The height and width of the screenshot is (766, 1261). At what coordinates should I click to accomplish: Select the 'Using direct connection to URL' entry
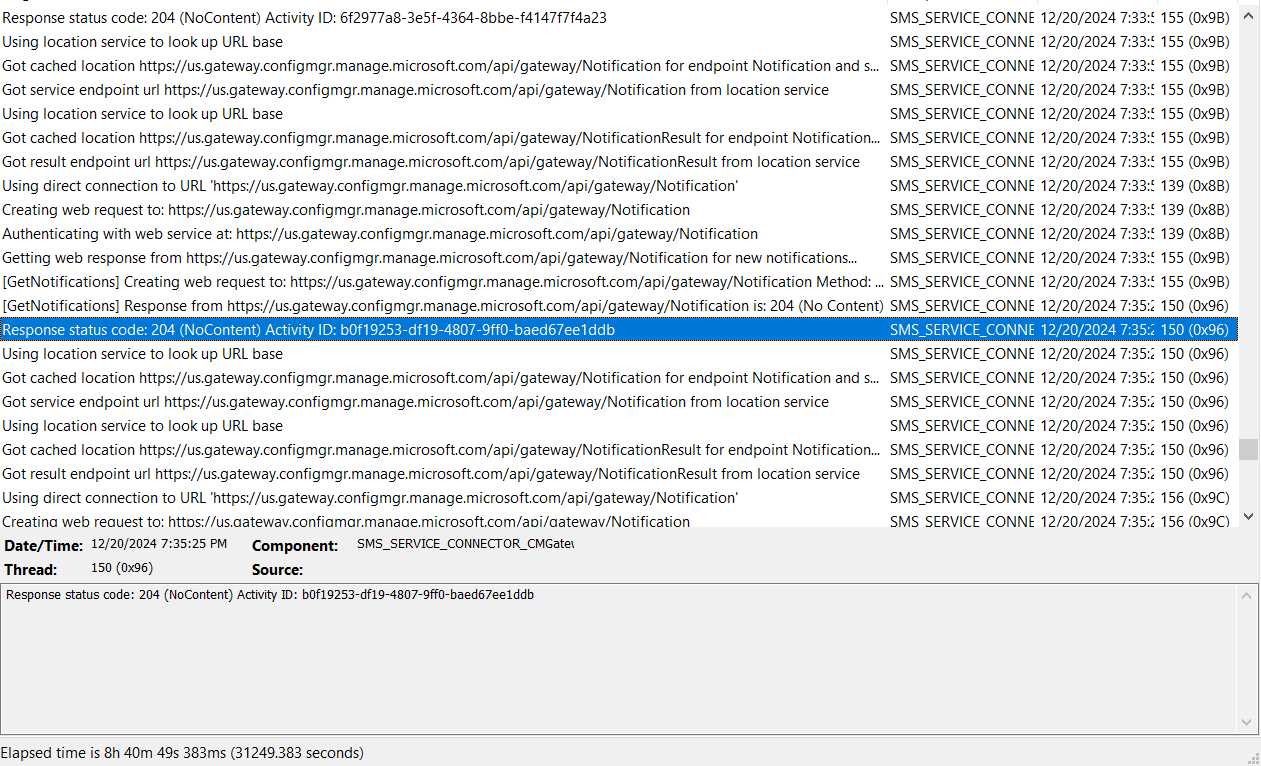(x=370, y=185)
